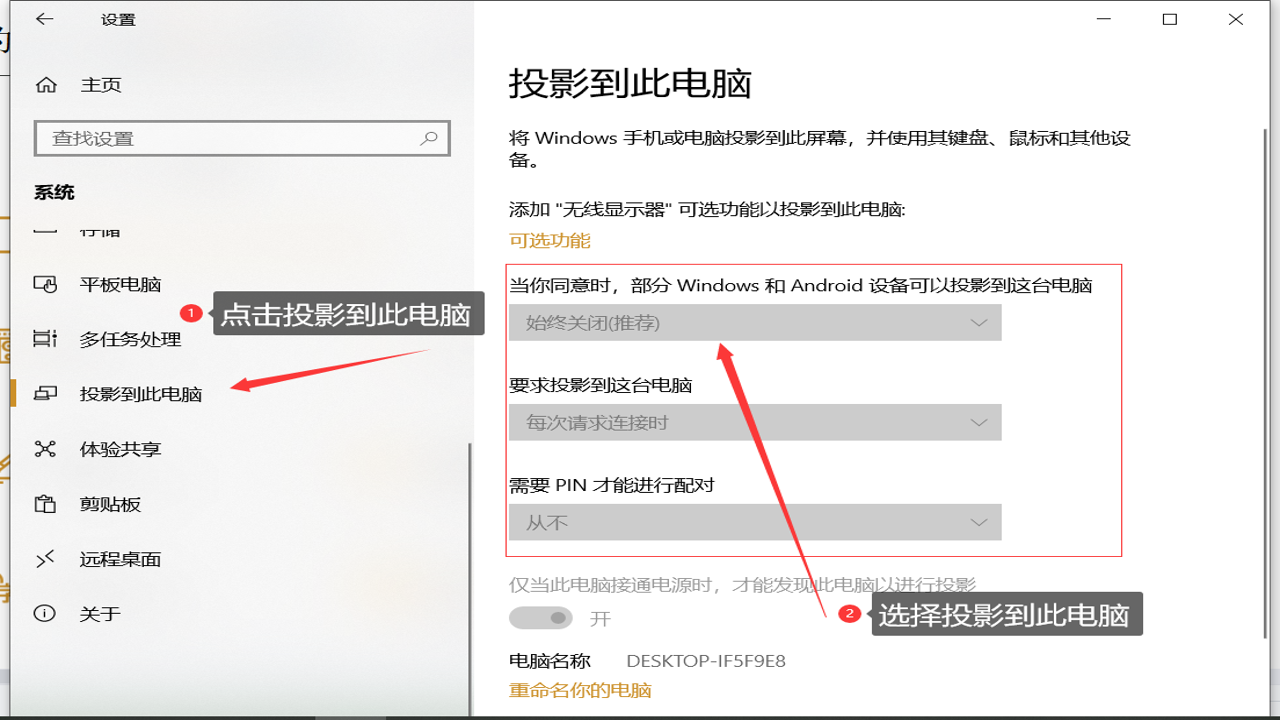Click the 电脑名称 label

[550, 661]
